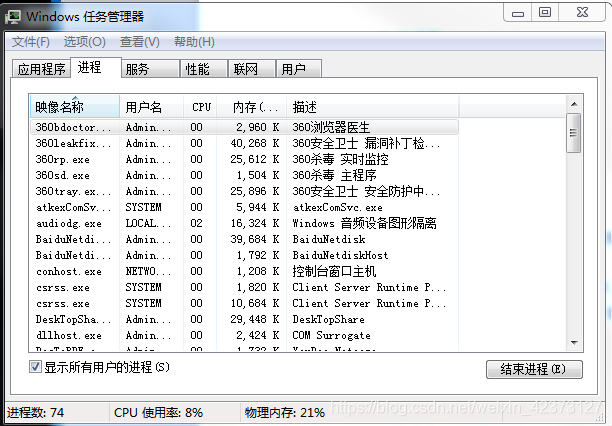Click the Task Manager title bar icon

(x=13, y=16)
